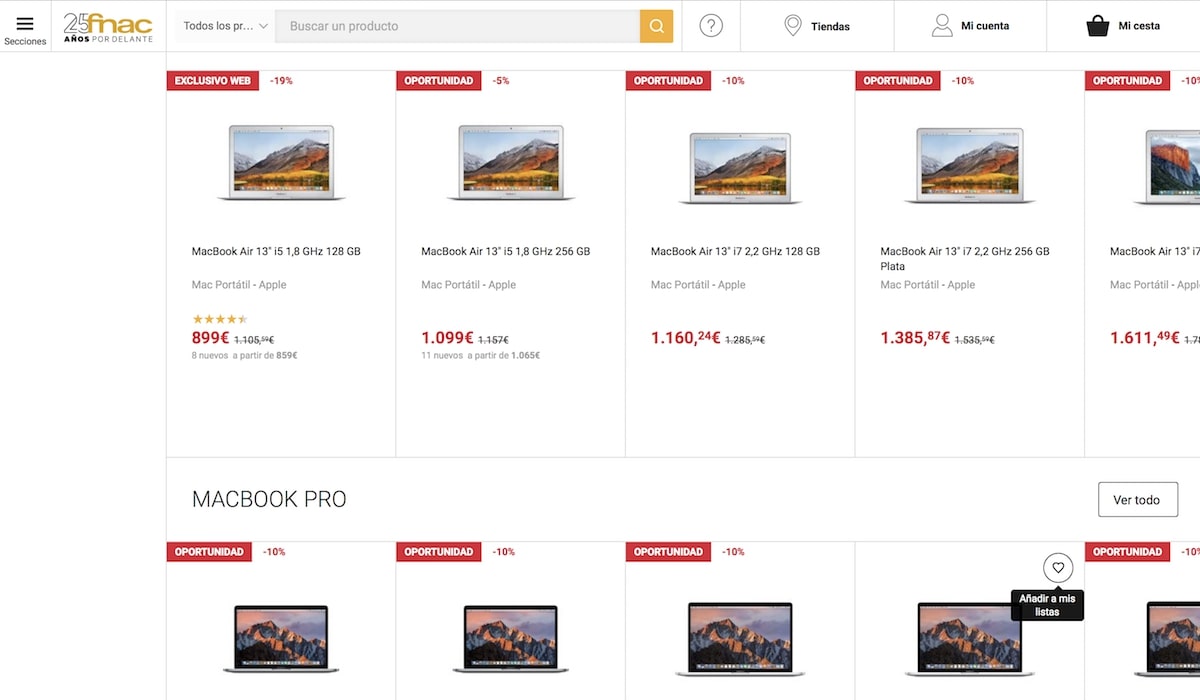Click the Fnac logo
The image size is (1200, 700).
click(108, 26)
